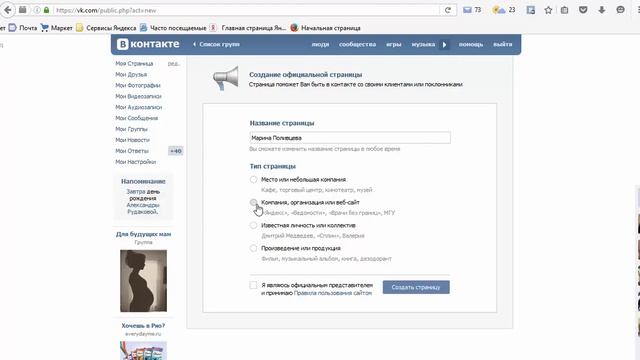Select Известная личность или коллектив radio
640x360 pixels.
253,225
